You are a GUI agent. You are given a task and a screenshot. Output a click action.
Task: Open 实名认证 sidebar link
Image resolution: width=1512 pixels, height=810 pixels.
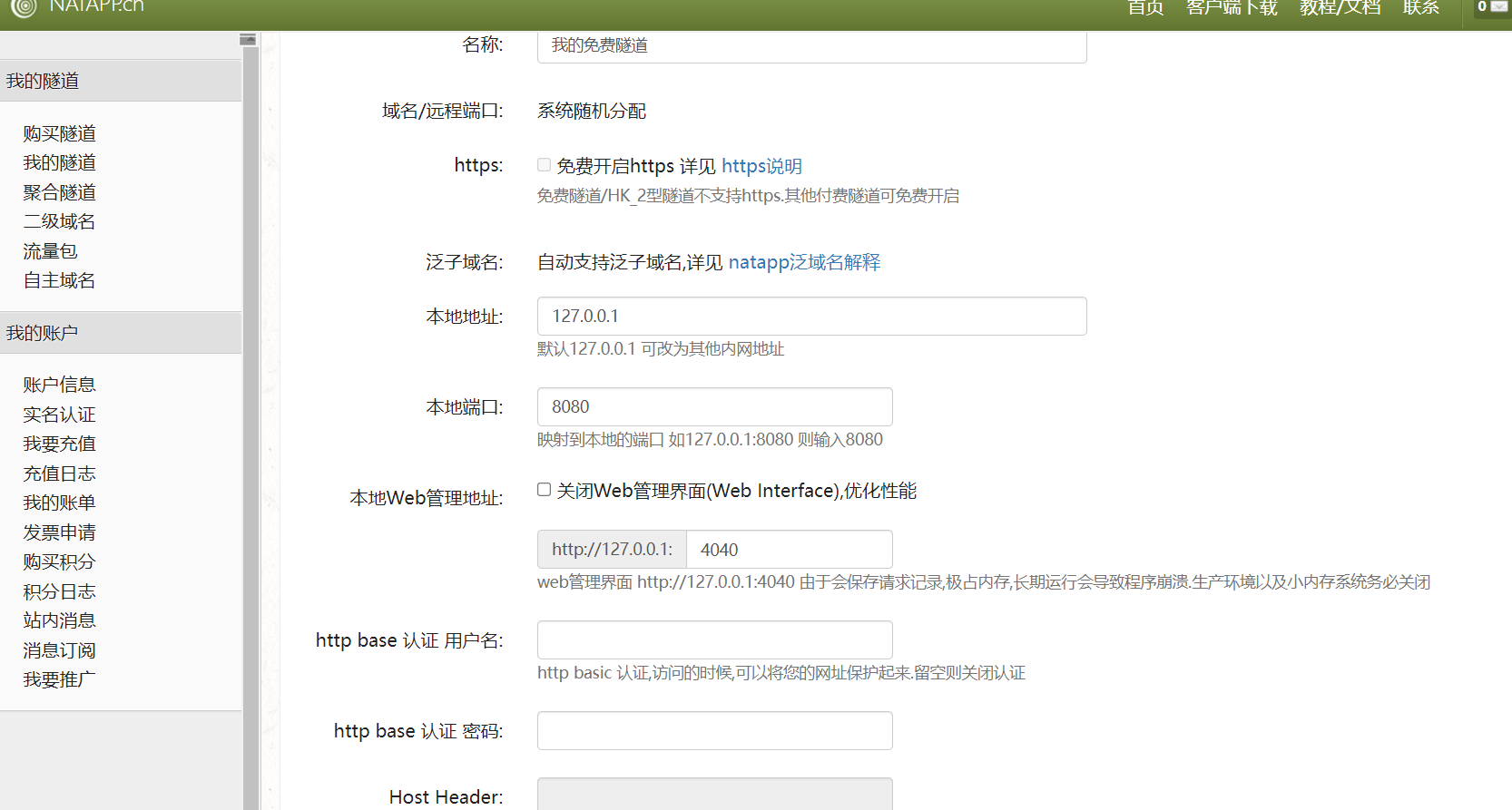tap(59, 415)
